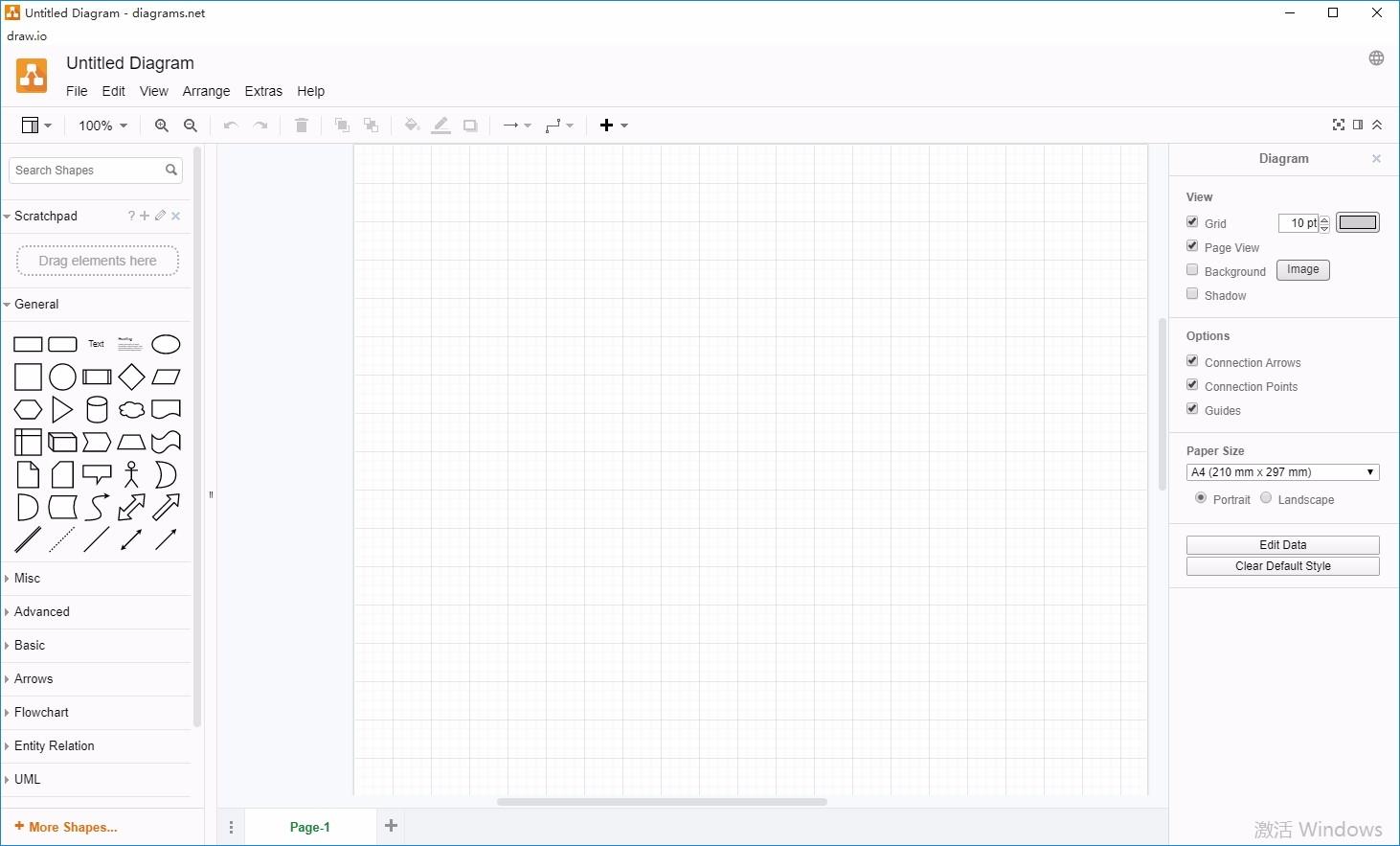This screenshot has width=1400, height=846.
Task: Select the Actor stick figure shape
Action: (132, 474)
